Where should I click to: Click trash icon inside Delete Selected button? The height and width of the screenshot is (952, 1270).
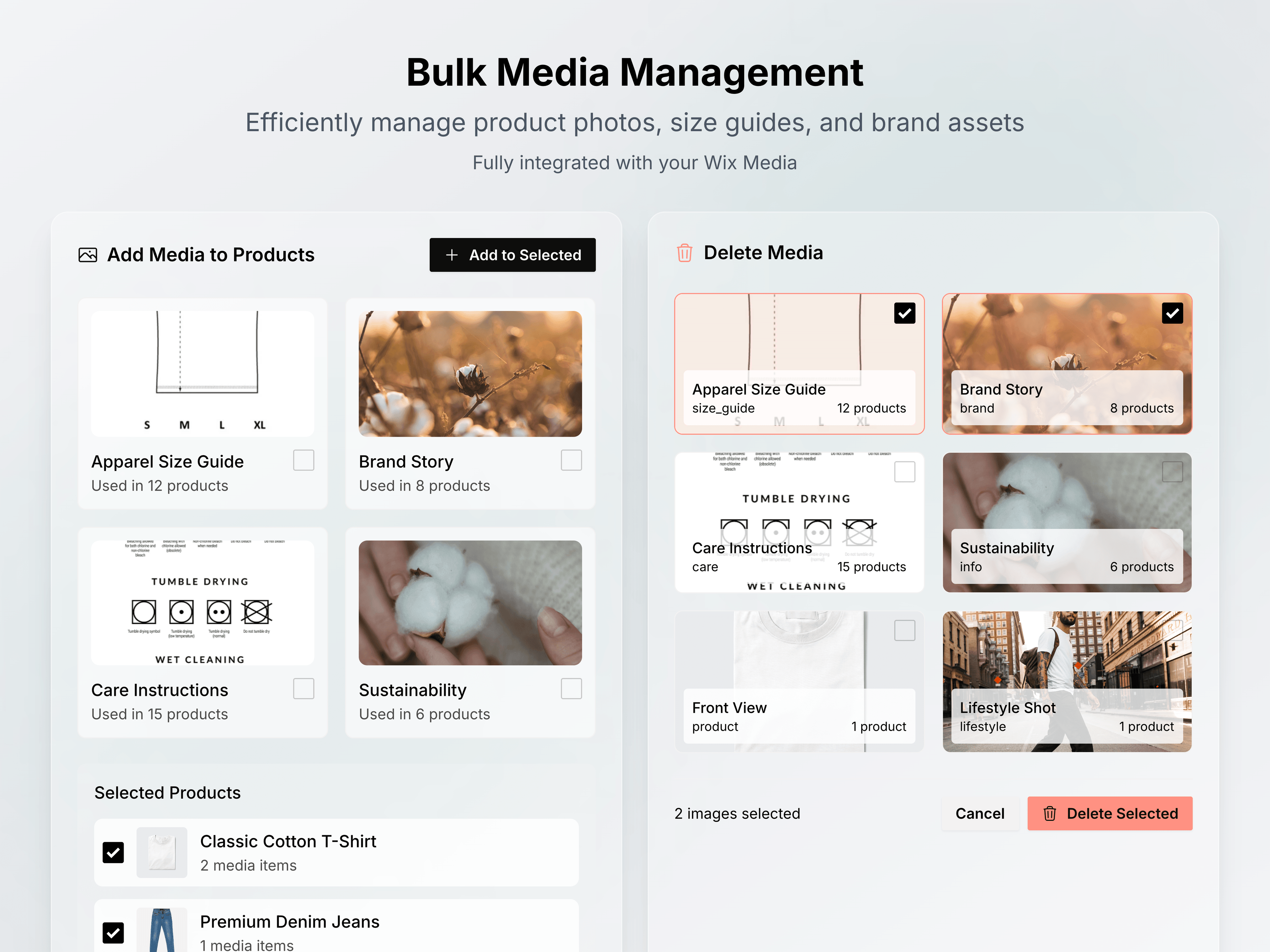[1049, 813]
